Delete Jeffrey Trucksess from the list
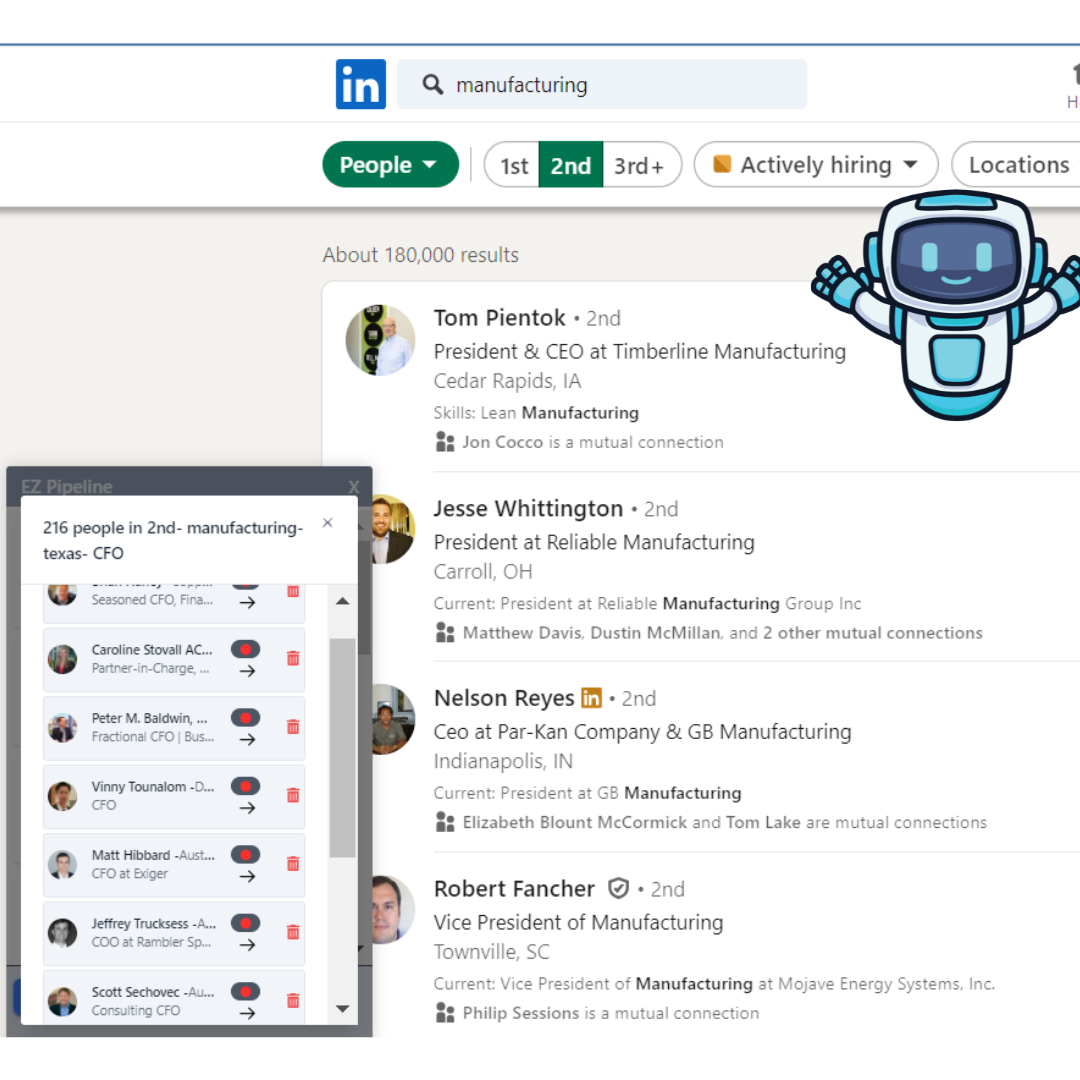 coord(293,932)
